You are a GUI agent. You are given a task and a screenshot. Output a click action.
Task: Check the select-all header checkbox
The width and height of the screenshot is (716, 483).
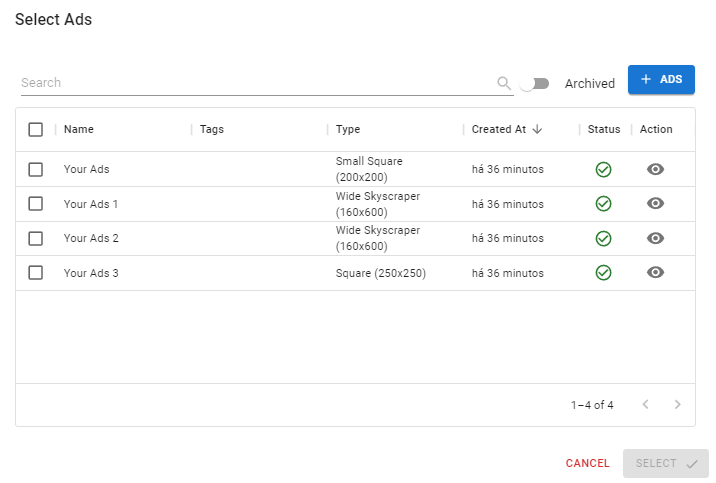tap(36, 129)
